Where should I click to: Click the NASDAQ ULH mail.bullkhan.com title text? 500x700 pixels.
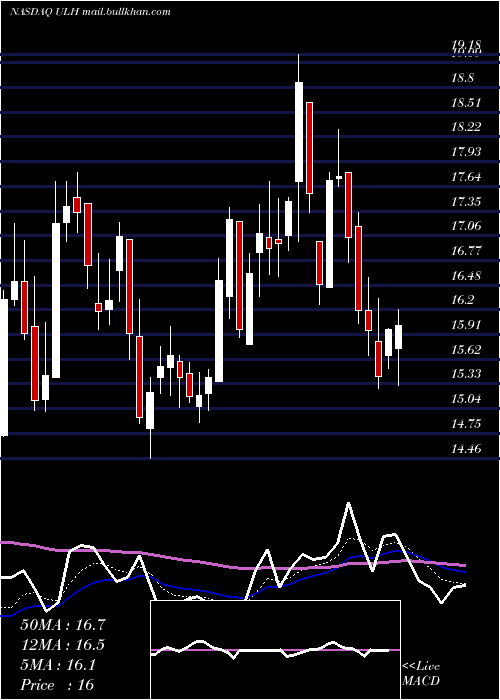pos(90,12)
